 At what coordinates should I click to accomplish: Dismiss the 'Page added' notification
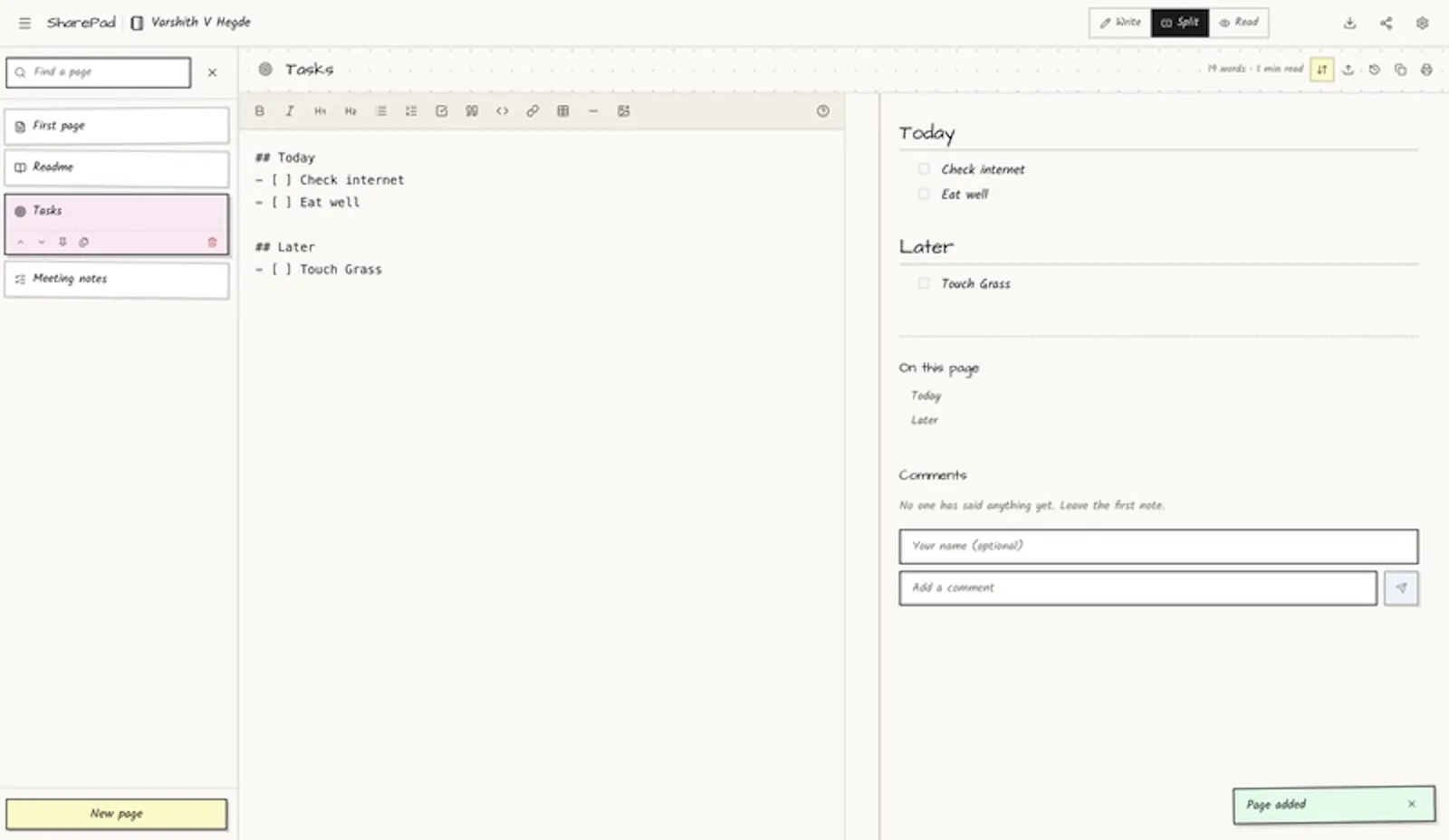pos(1411,804)
